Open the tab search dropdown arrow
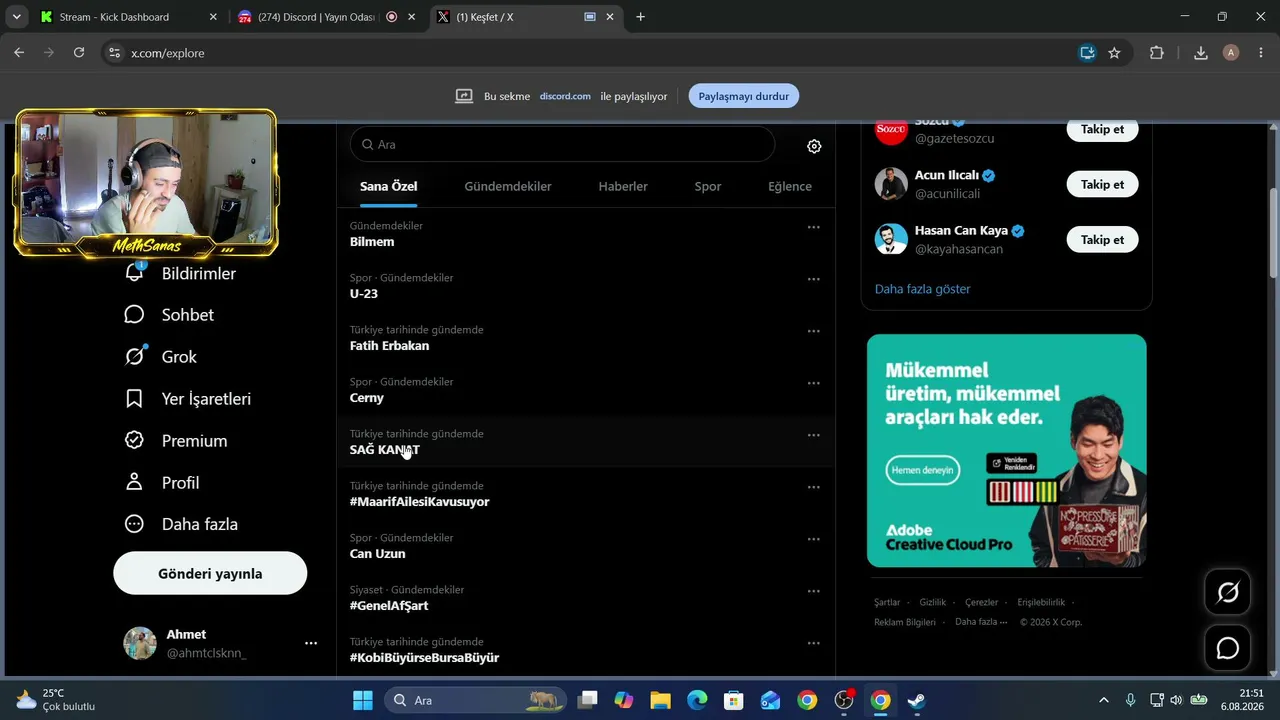This screenshot has height=720, width=1280. point(17,17)
